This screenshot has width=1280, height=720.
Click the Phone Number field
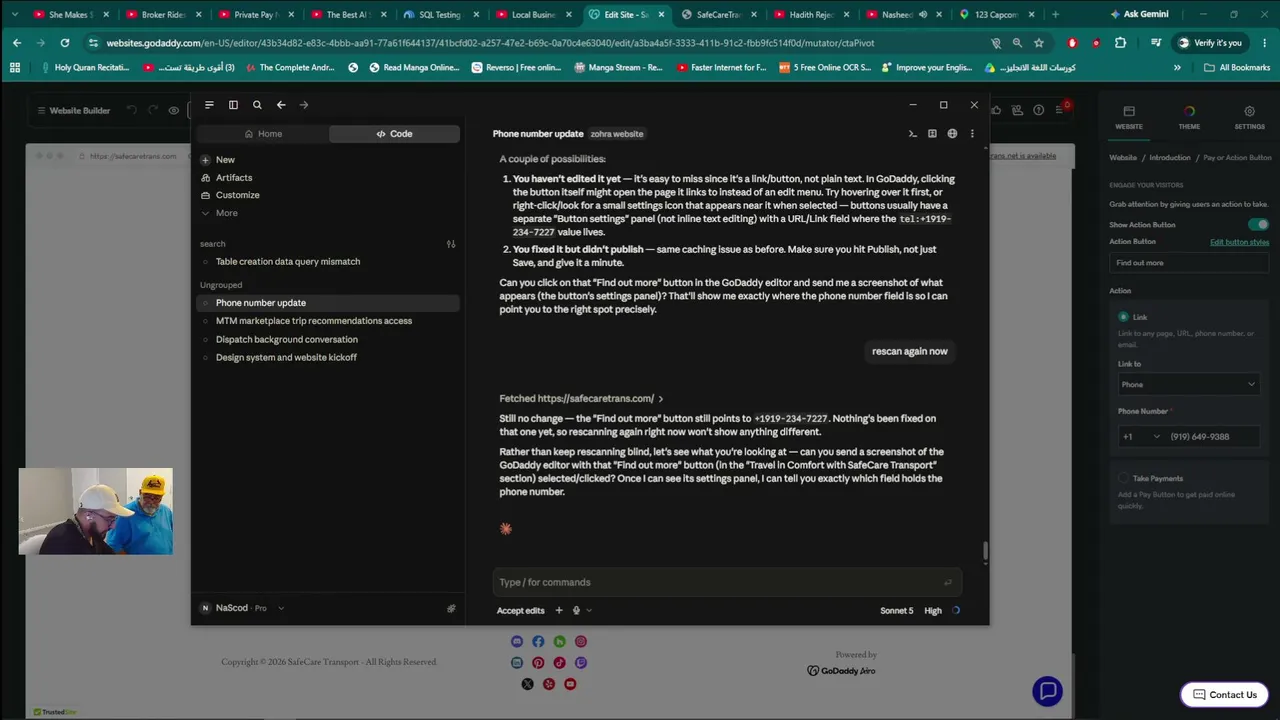1213,436
